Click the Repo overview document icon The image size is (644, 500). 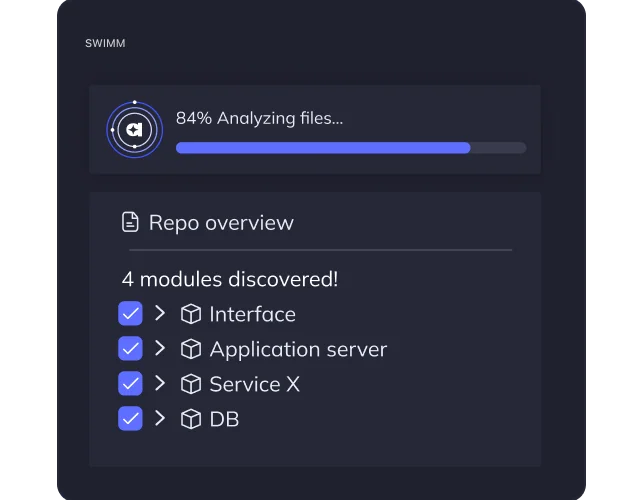point(130,222)
